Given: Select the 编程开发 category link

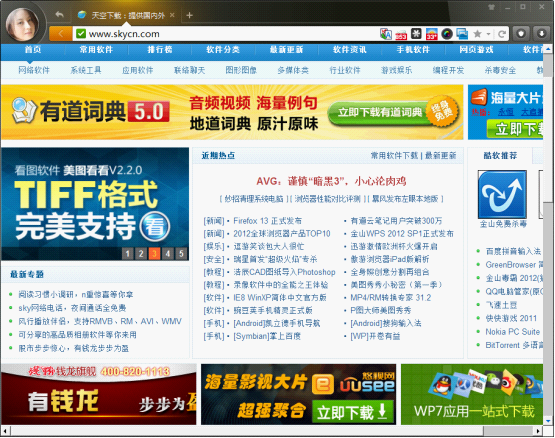Looking at the screenshot, I should (x=448, y=70).
